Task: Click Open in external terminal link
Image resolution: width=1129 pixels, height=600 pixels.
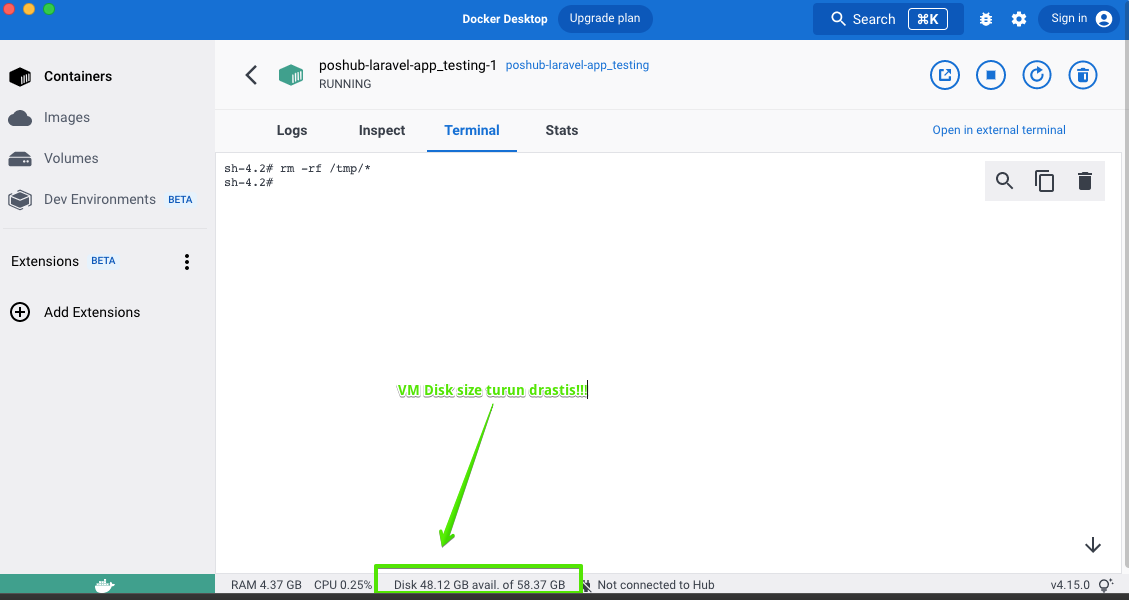Action: (999, 130)
